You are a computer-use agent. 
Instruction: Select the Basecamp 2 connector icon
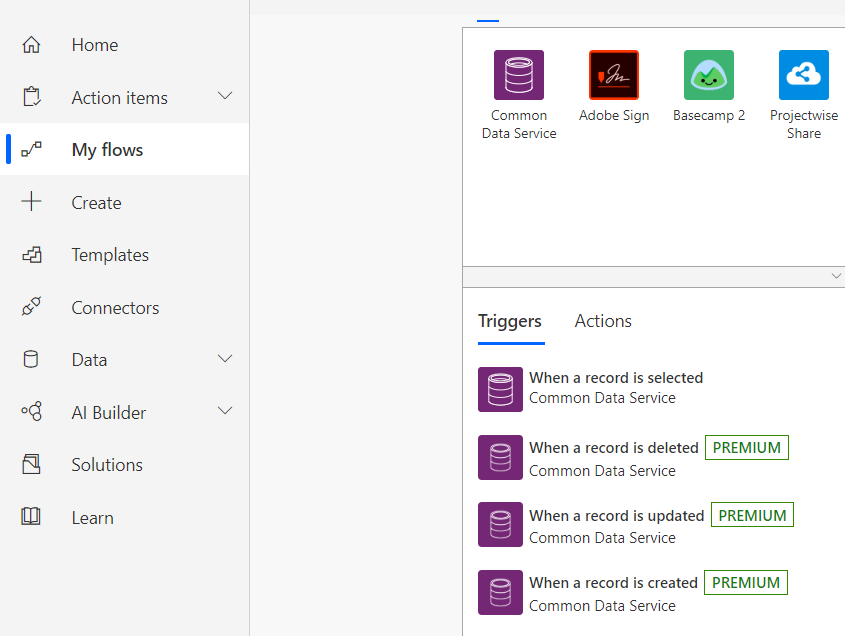click(709, 75)
